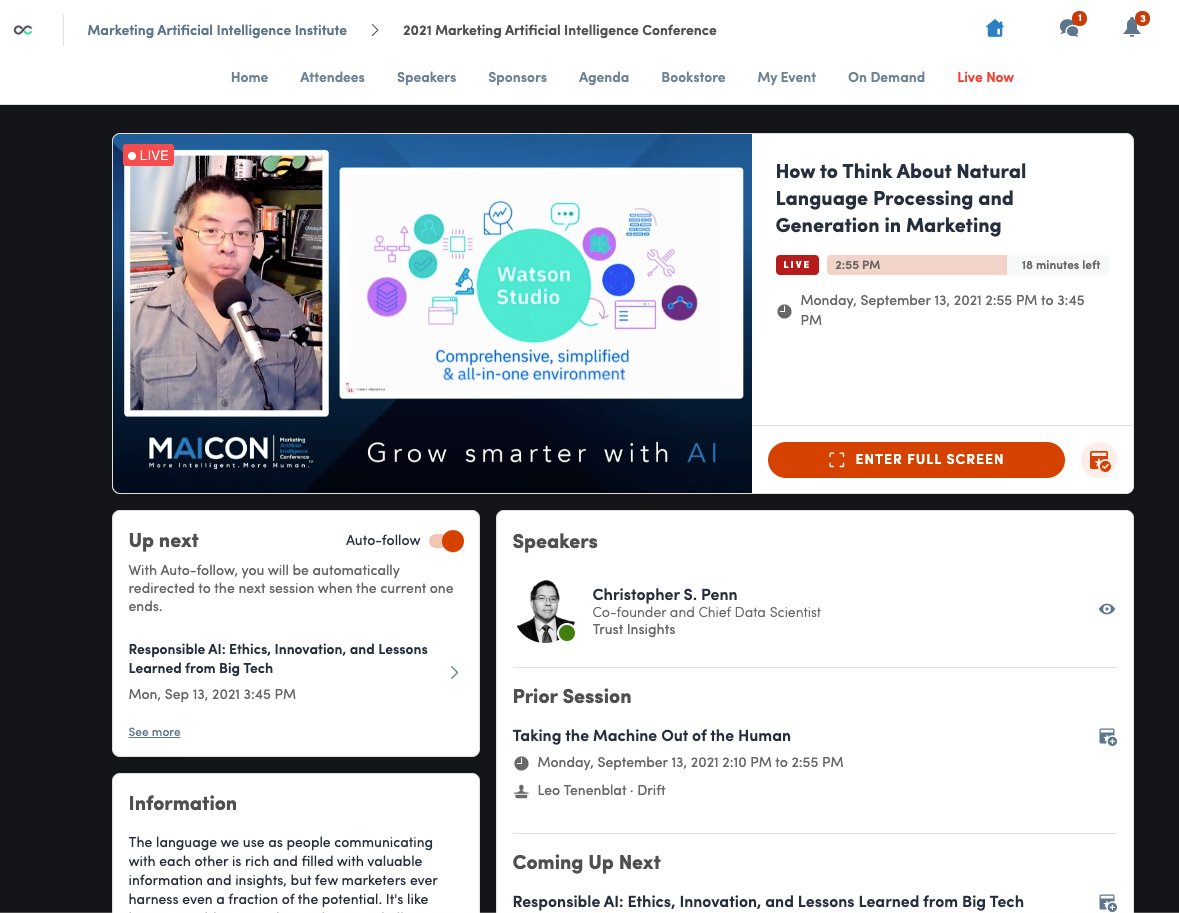Add Responsible AI coming-up session to schedule

click(1108, 902)
